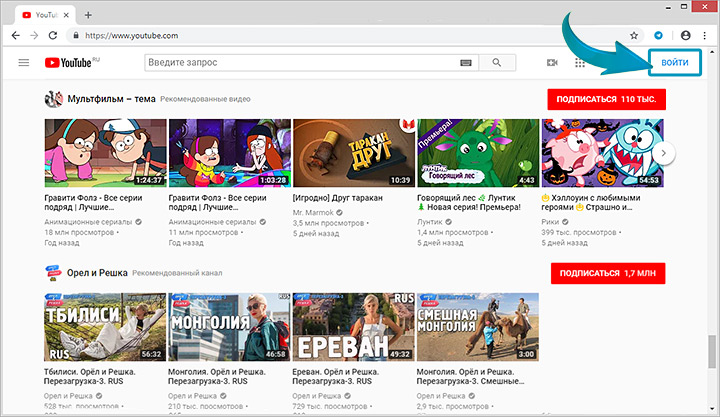
Task: Open YouTube hamburger guide menu
Action: (24, 62)
